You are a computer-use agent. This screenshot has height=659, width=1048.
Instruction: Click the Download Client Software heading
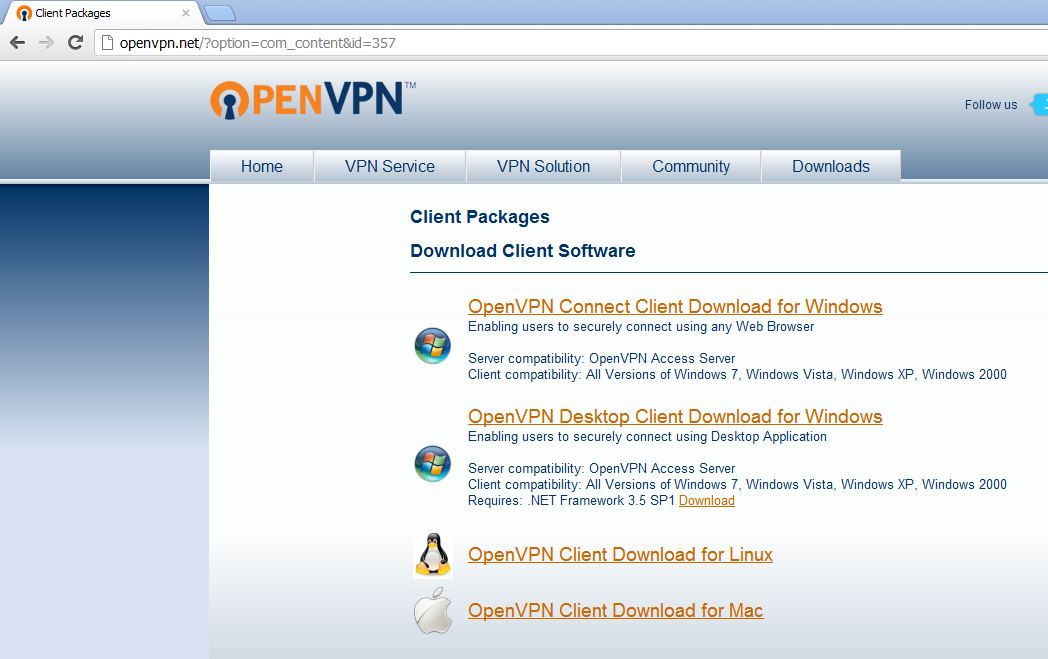pos(523,251)
